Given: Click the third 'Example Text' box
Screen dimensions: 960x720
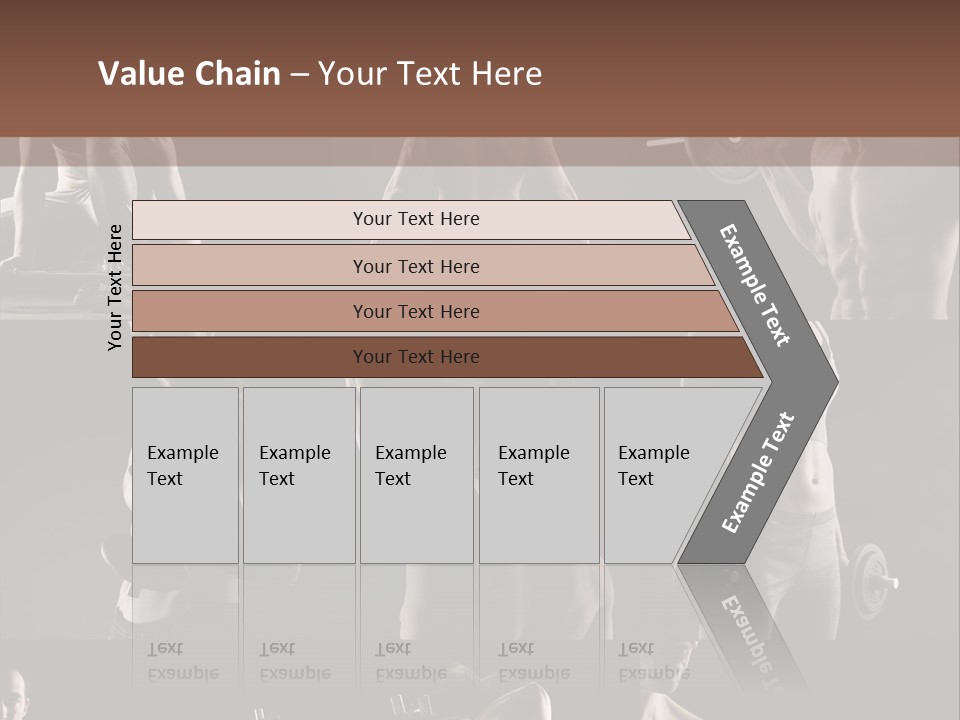Looking at the screenshot, I should 416,475.
